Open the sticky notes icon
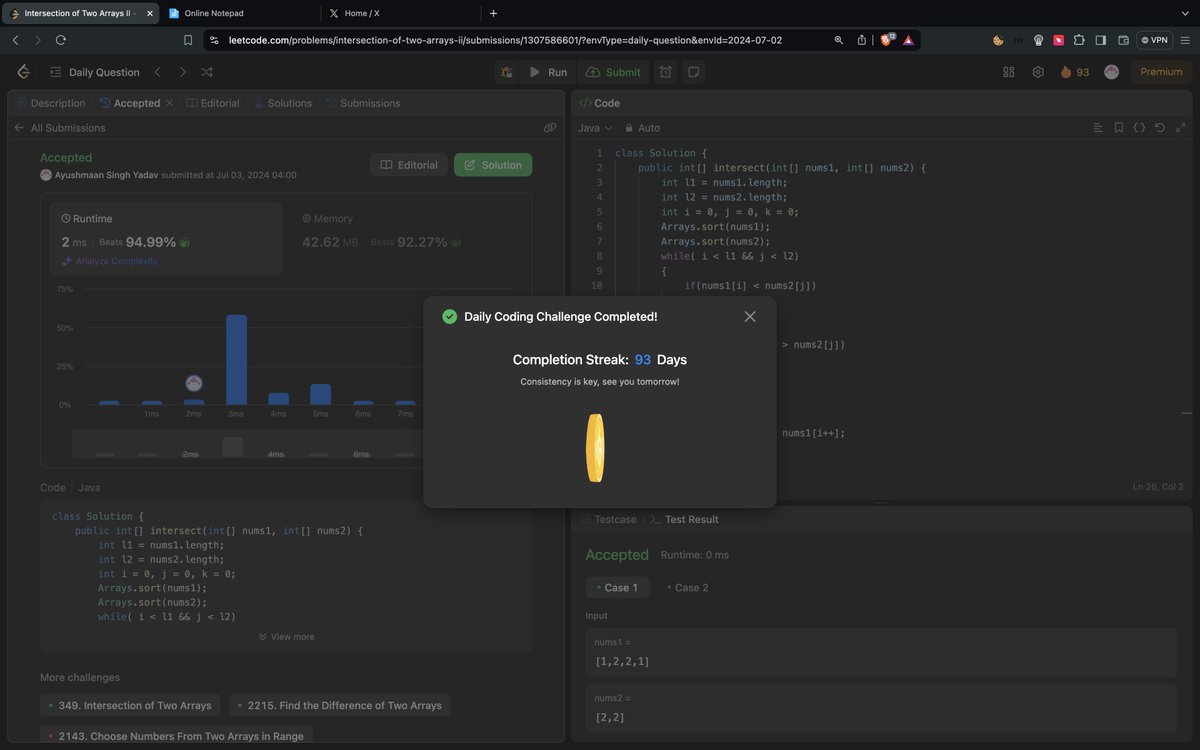Screen dimensions: 1200x750 [693, 72]
